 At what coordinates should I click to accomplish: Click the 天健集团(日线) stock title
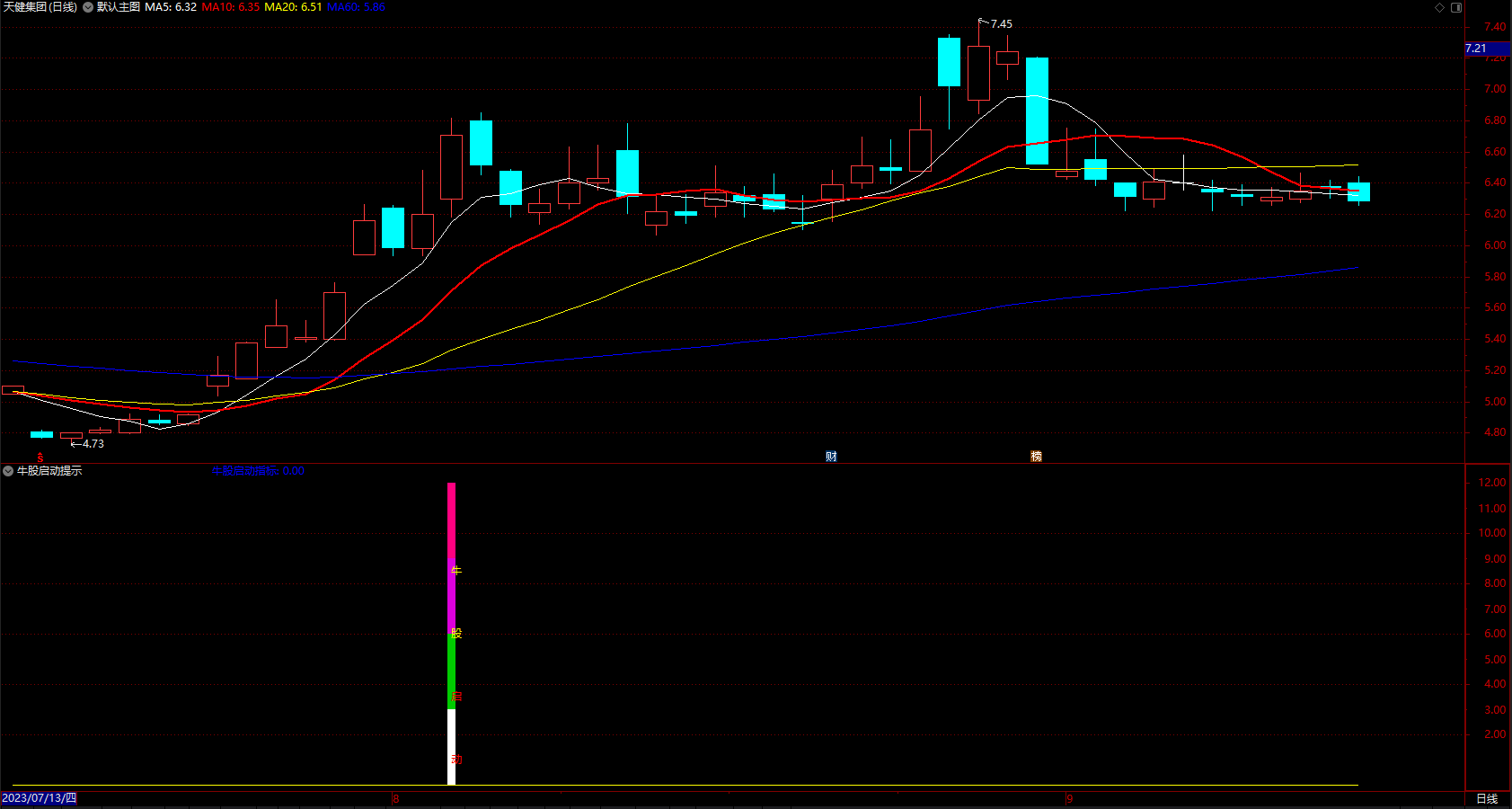tap(40, 7)
